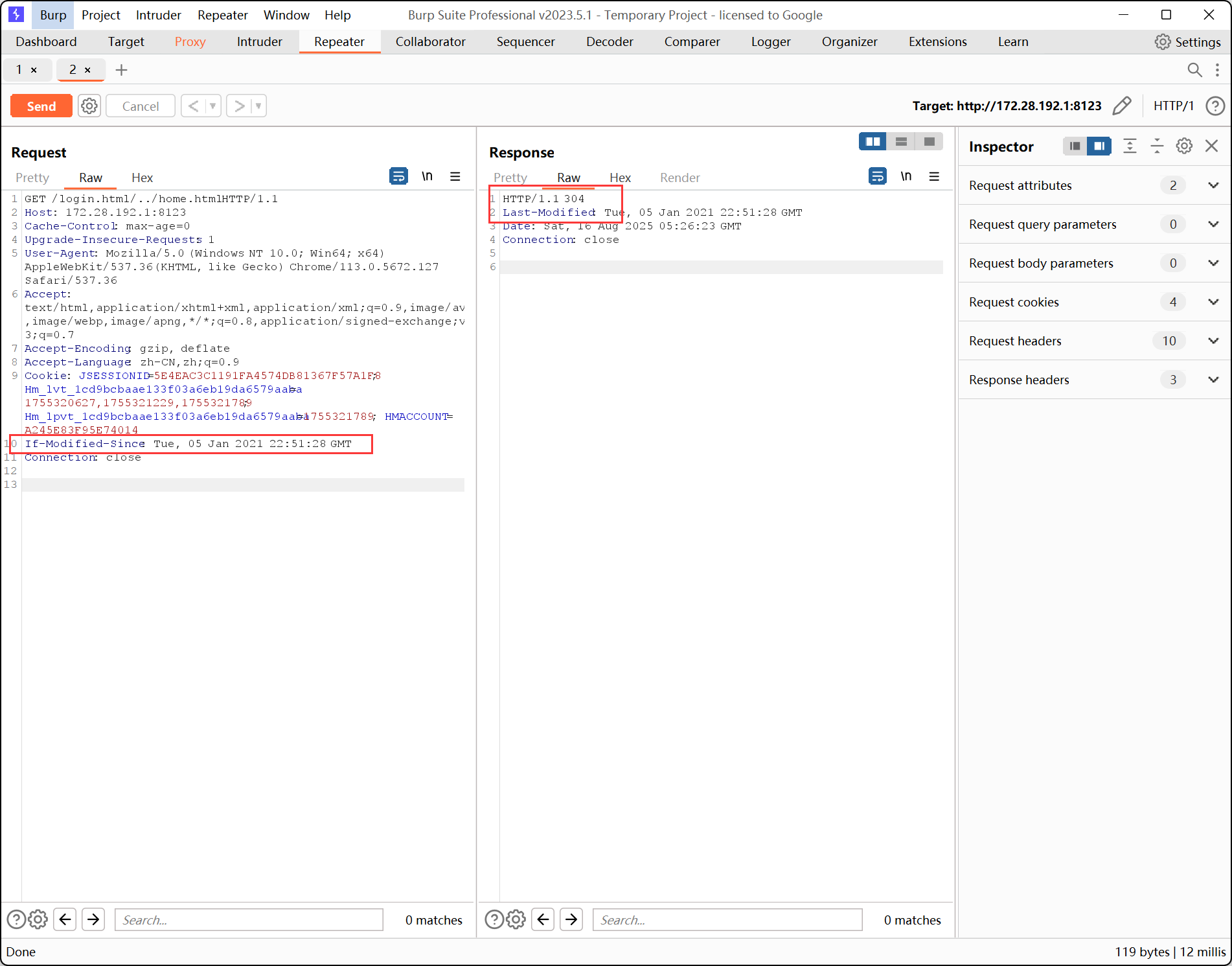Jump to the next Response search match
The image size is (1232, 966).
571,919
